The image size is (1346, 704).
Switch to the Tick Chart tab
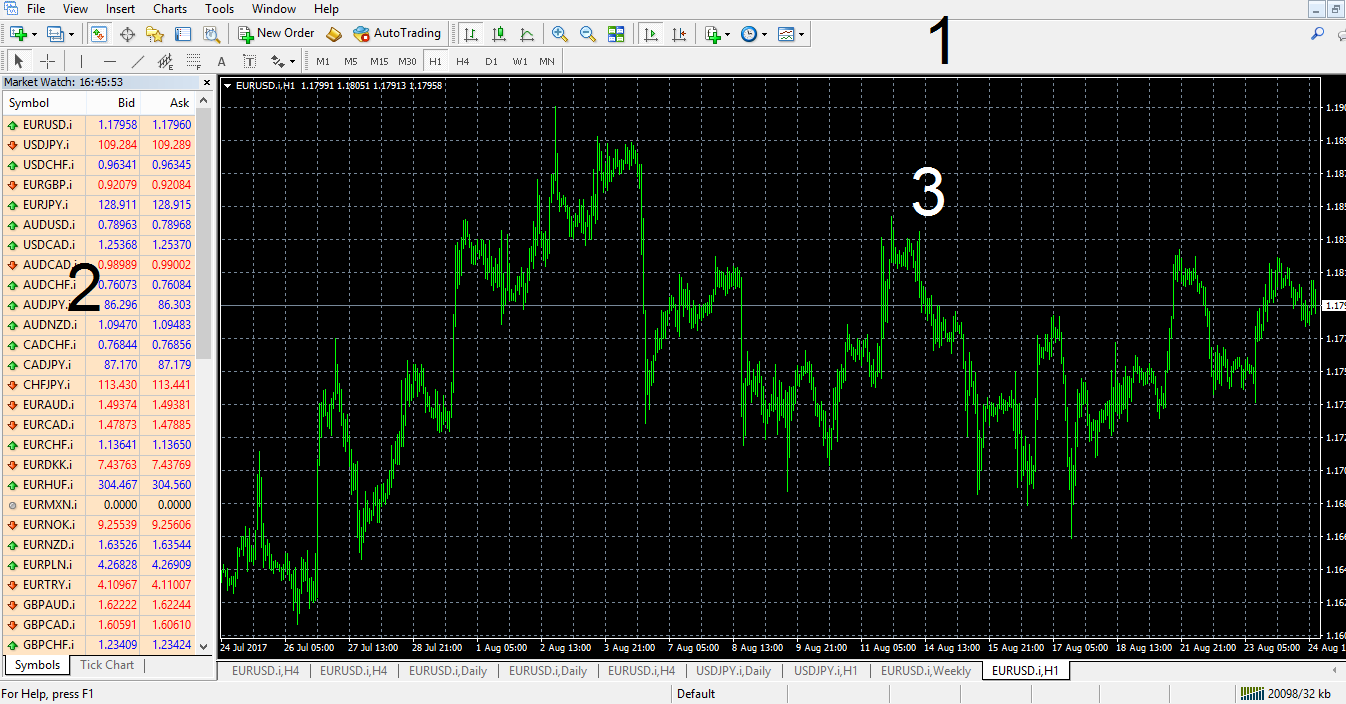coord(106,664)
